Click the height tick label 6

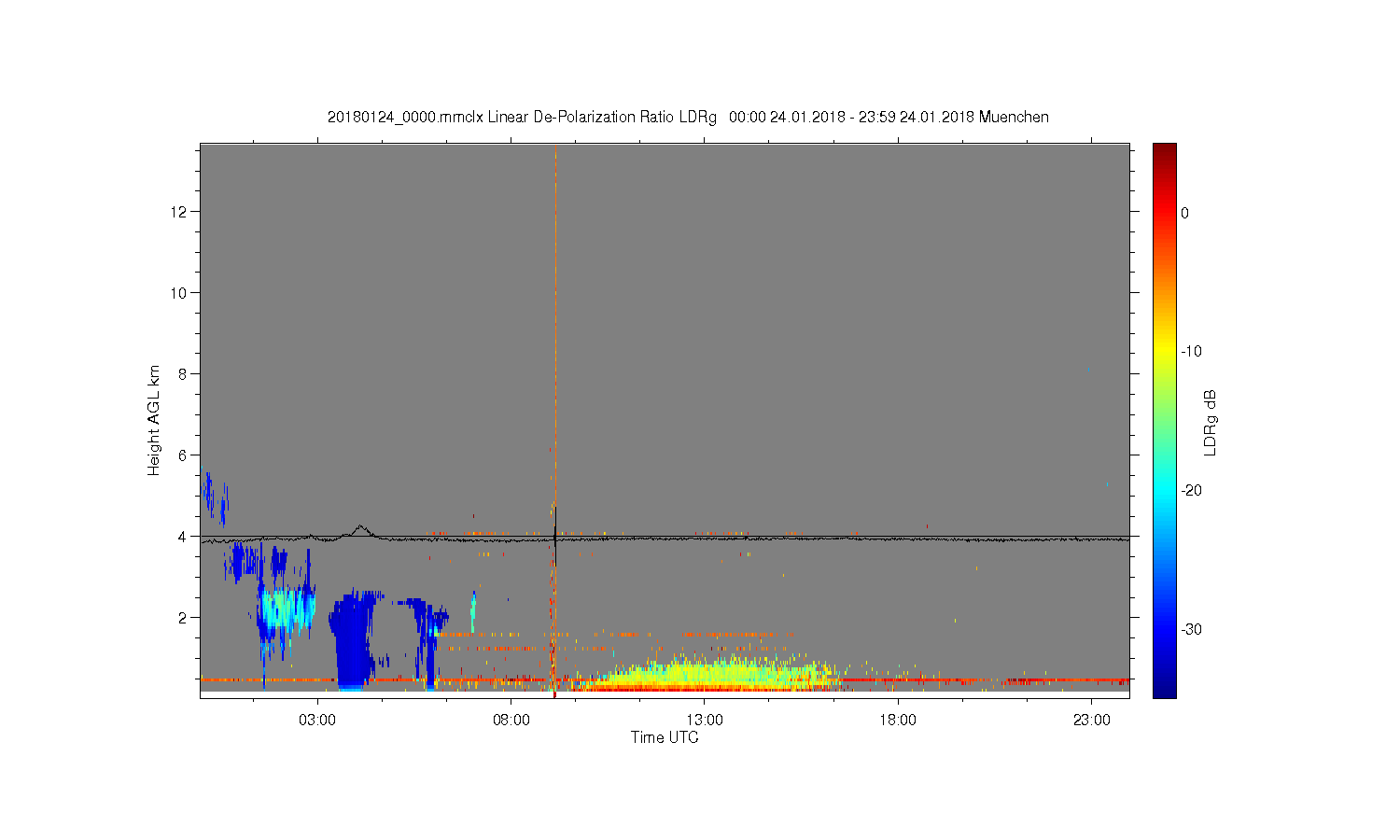tap(184, 455)
